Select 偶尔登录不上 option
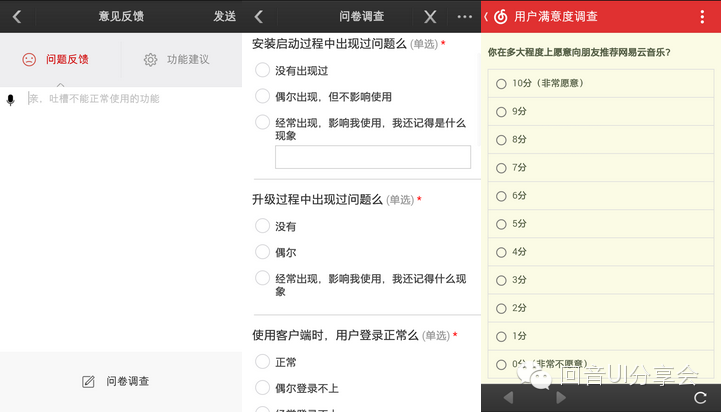The width and height of the screenshot is (722, 413). coord(262,387)
